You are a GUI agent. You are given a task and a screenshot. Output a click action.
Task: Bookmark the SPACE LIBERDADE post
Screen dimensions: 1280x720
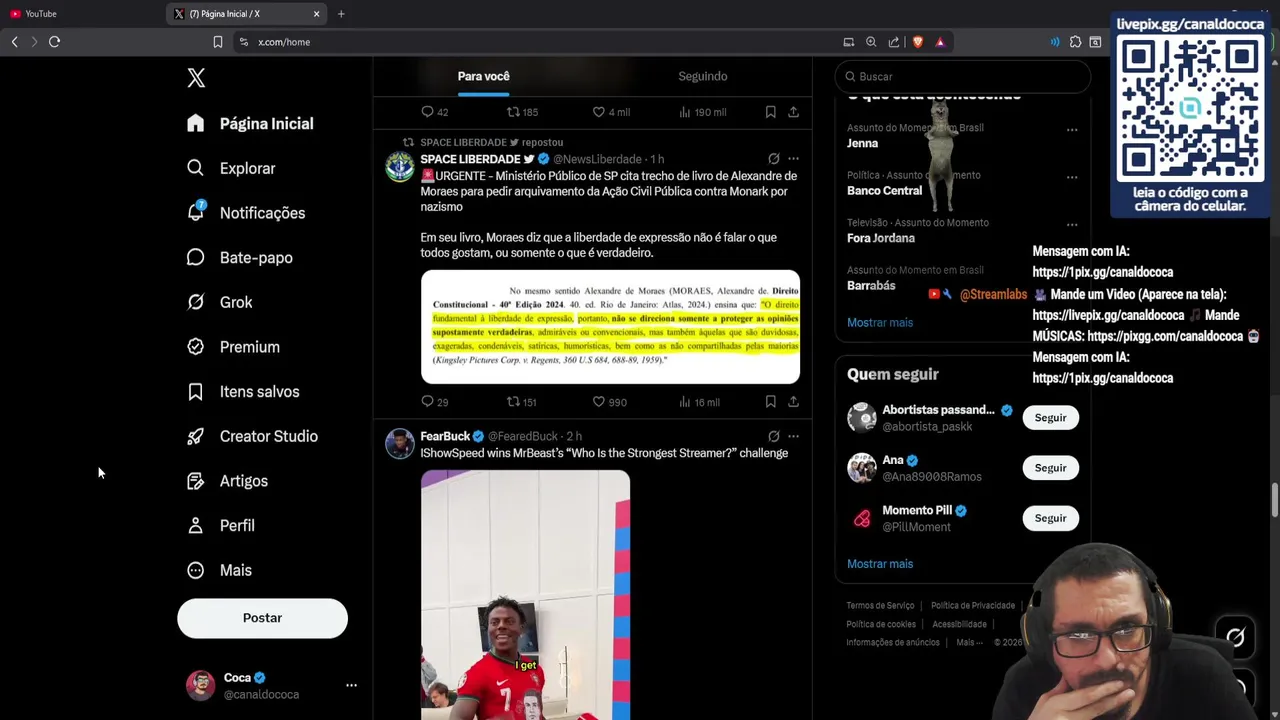pyautogui.click(x=770, y=402)
